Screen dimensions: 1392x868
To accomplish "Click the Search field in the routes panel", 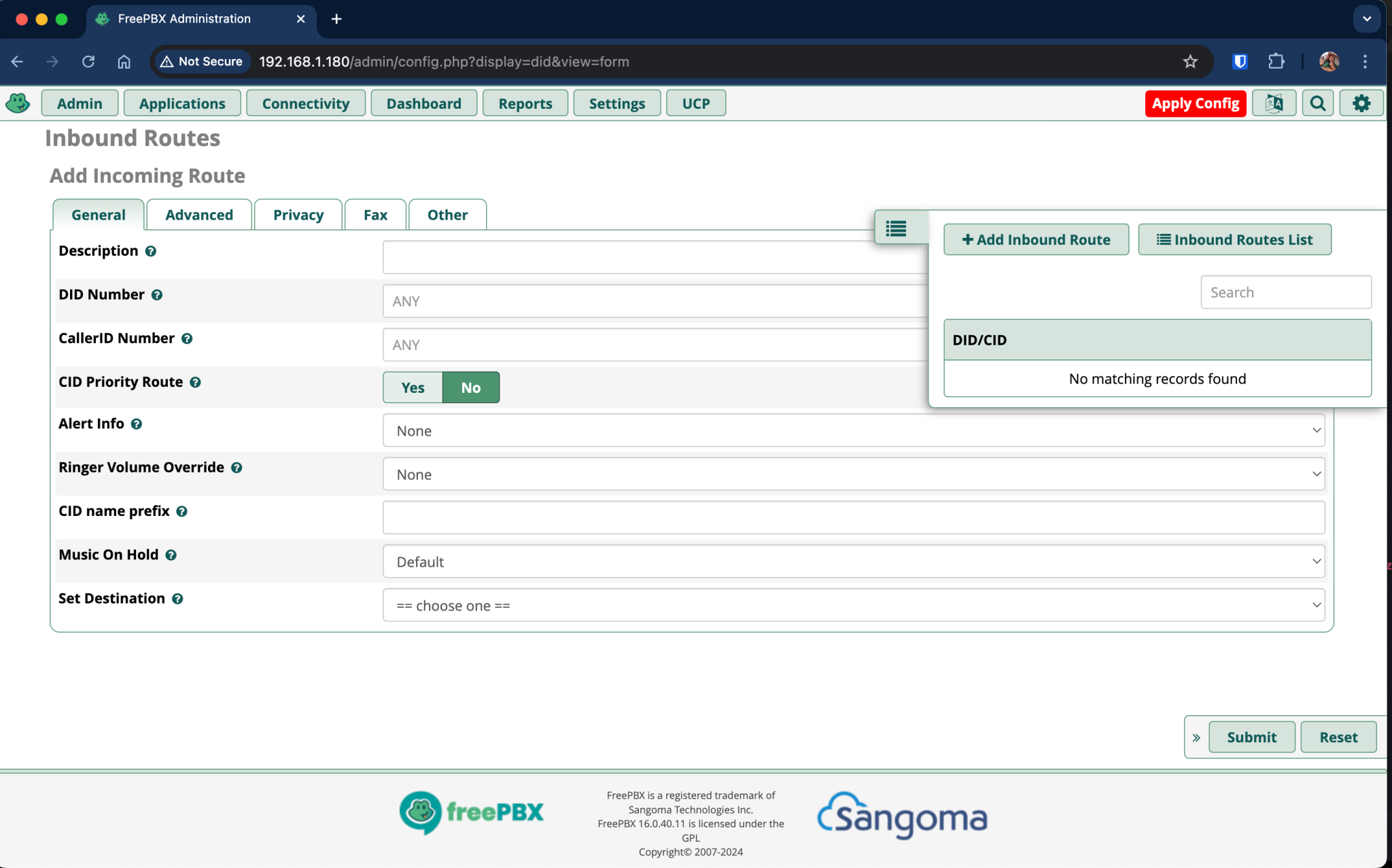I will [1285, 292].
